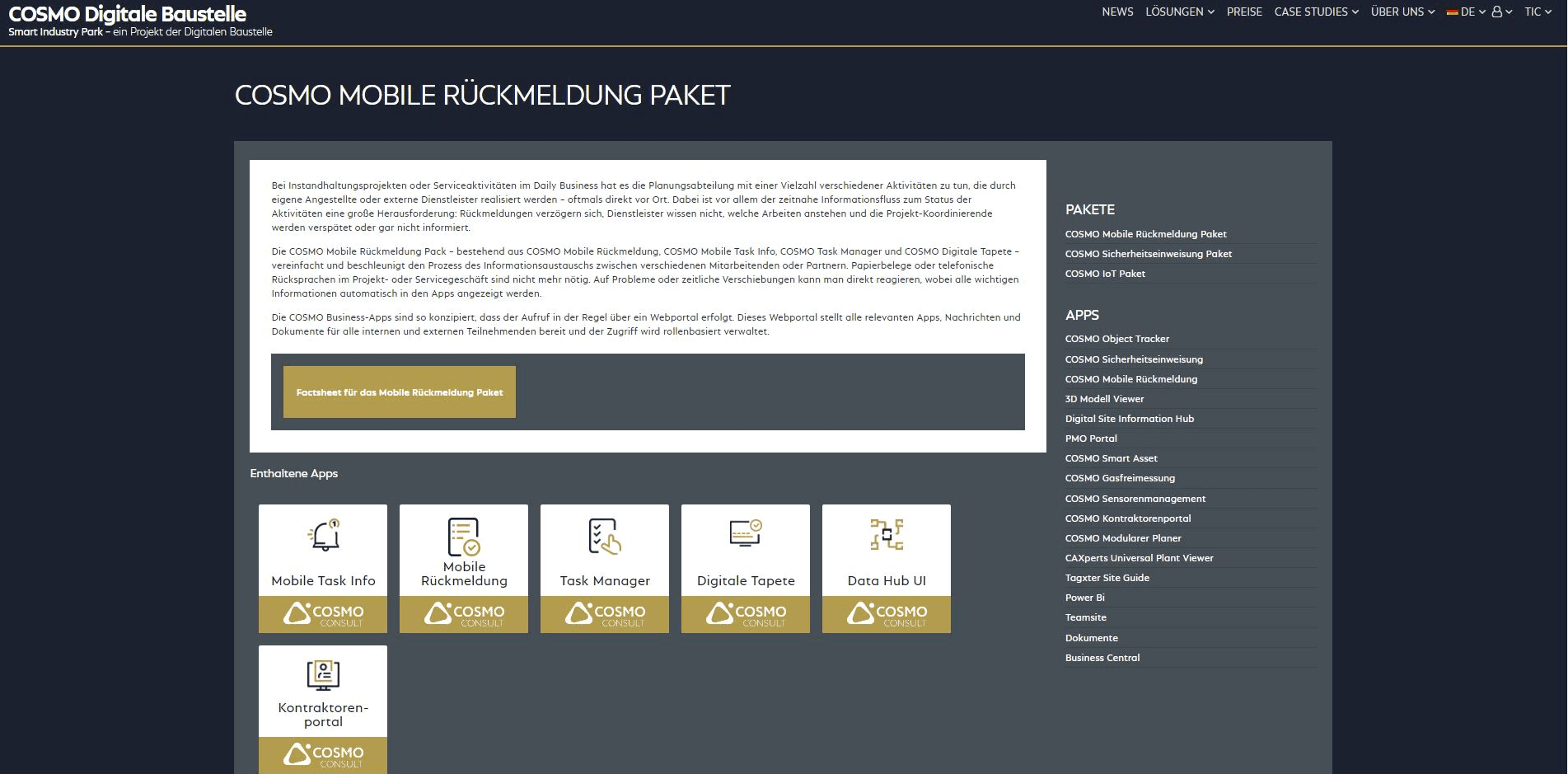Open COSMO Sicherheitseinweisung Paket link

[1148, 254]
